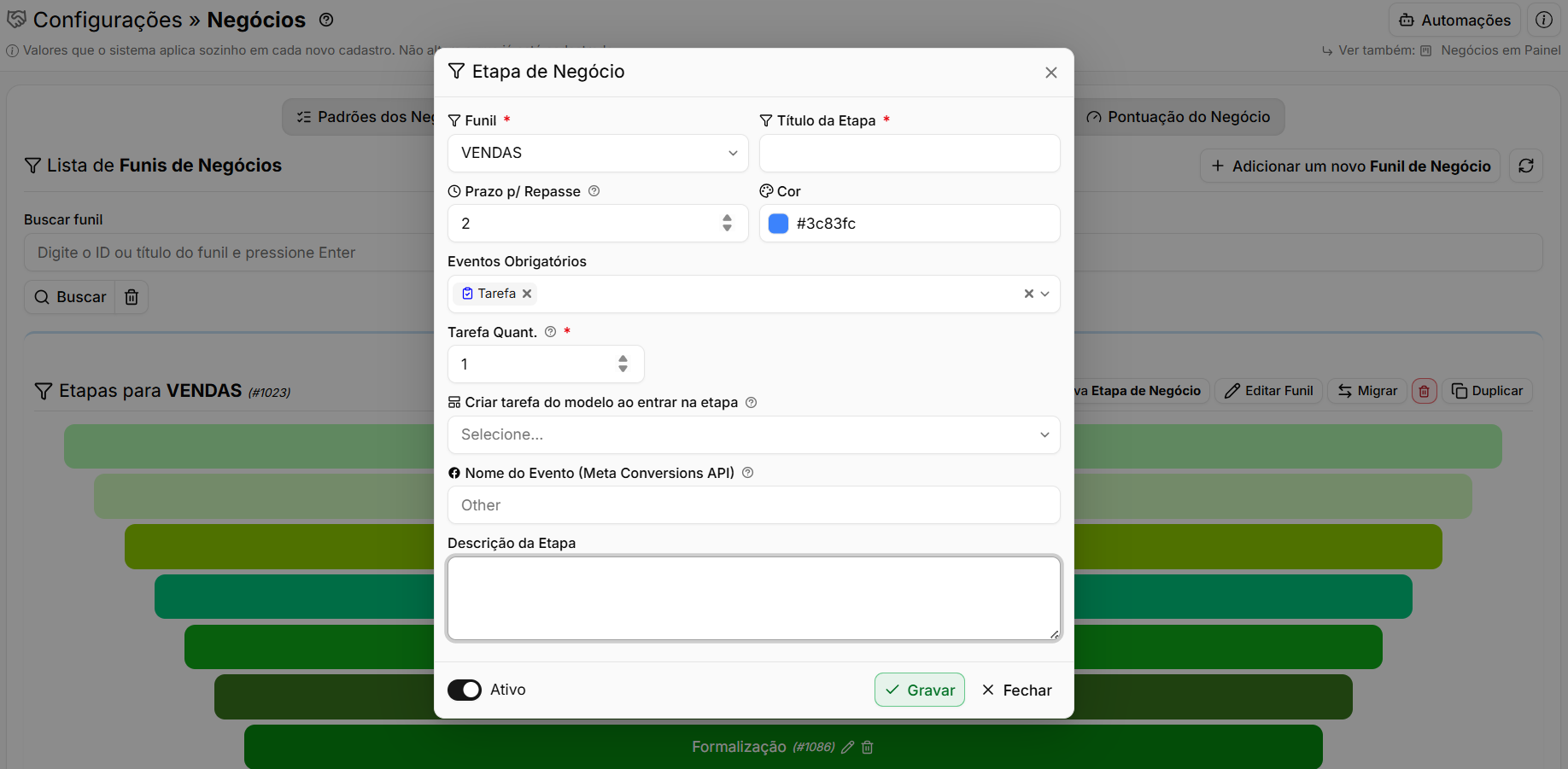The height and width of the screenshot is (769, 1568).
Task: Click the Migrar button
Action: tap(1367, 391)
